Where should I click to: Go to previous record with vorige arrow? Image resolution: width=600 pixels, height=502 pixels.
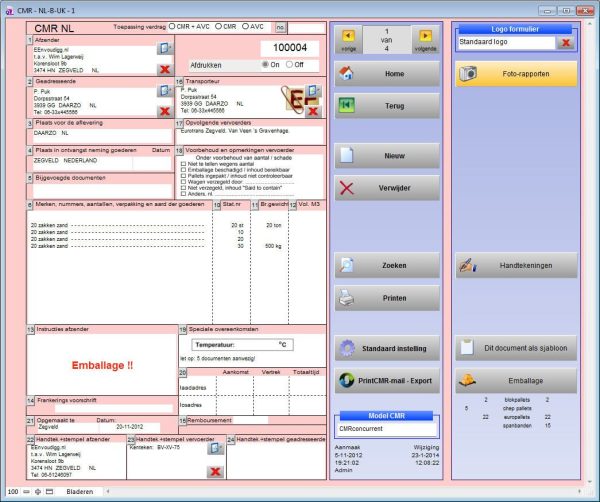click(x=348, y=39)
